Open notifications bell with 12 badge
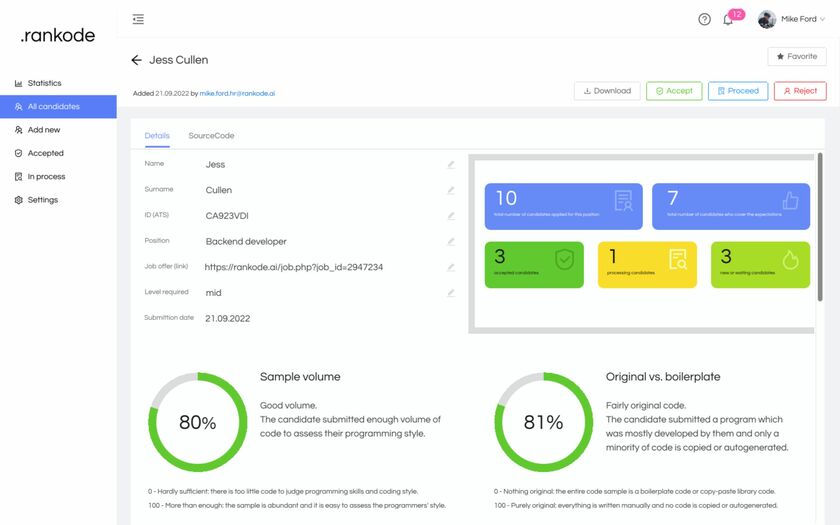The width and height of the screenshot is (840, 525). coord(729,19)
